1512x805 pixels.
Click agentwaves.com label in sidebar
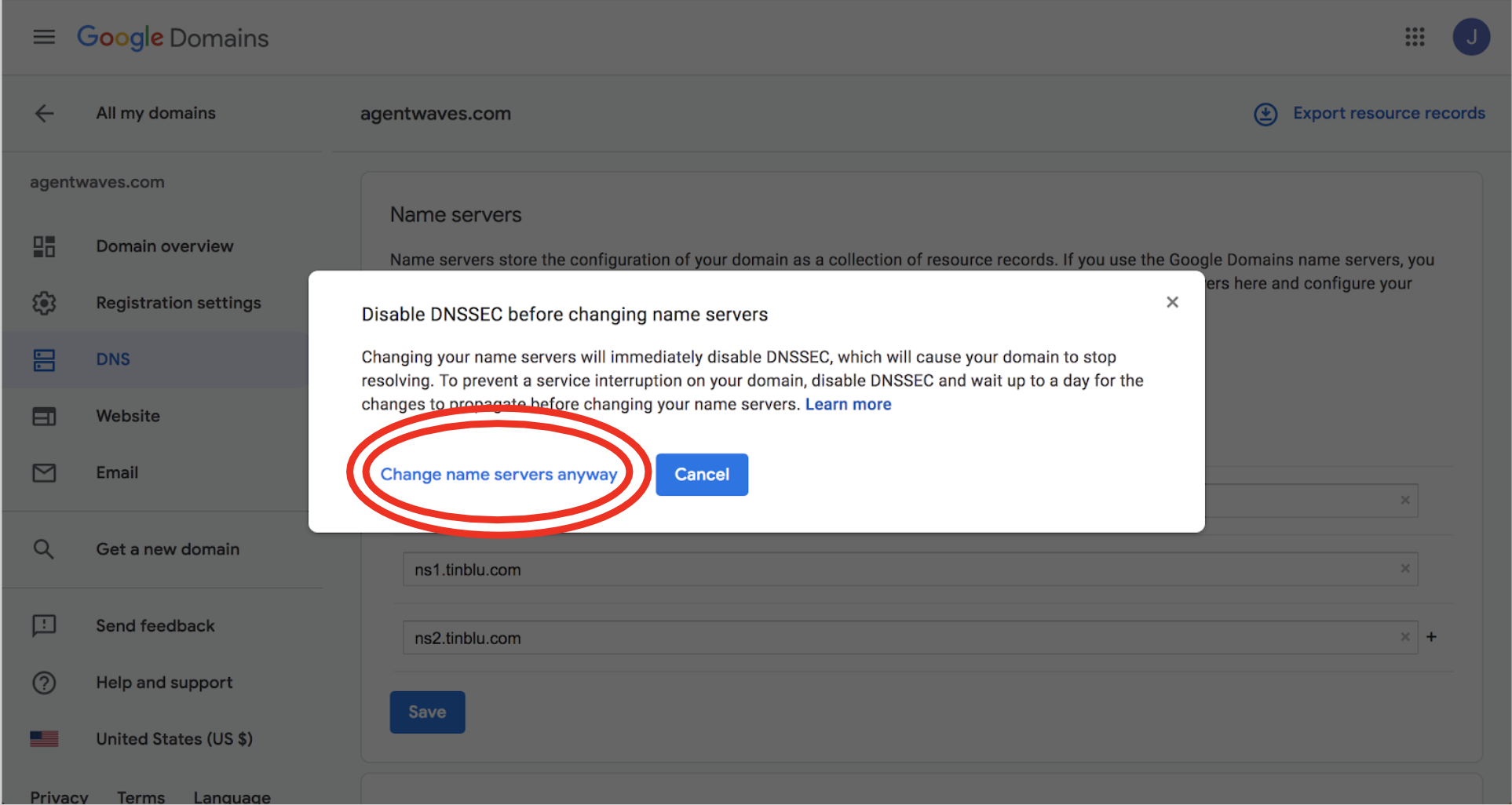coord(97,182)
